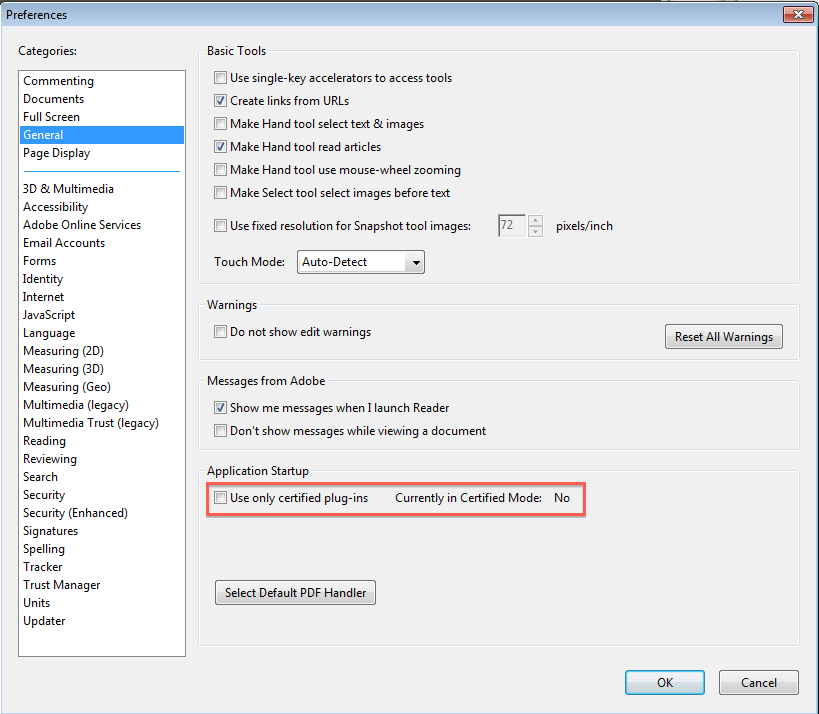Select the Units category

coord(102,603)
